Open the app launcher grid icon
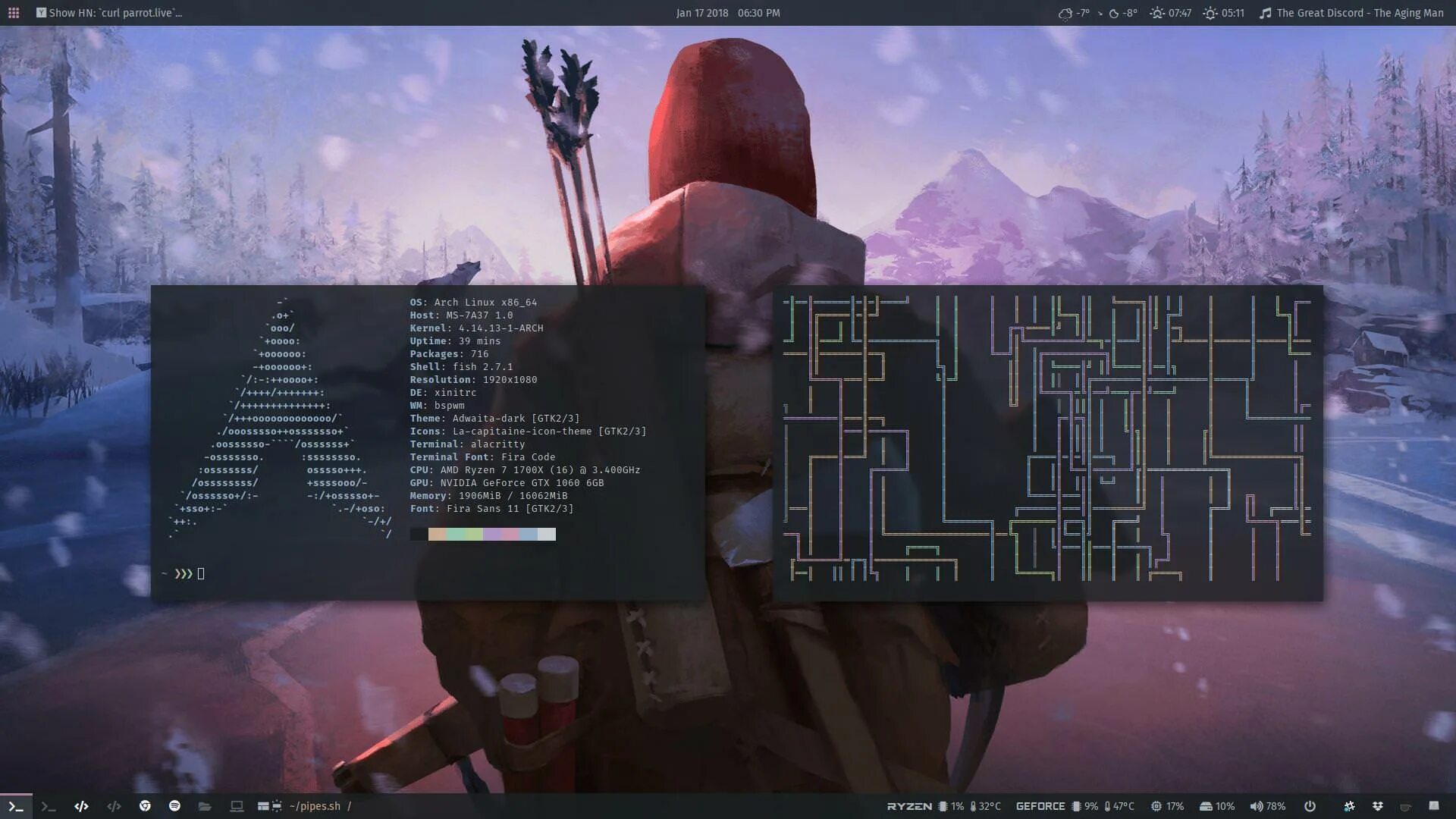Viewport: 1456px width, 819px height. tap(14, 13)
